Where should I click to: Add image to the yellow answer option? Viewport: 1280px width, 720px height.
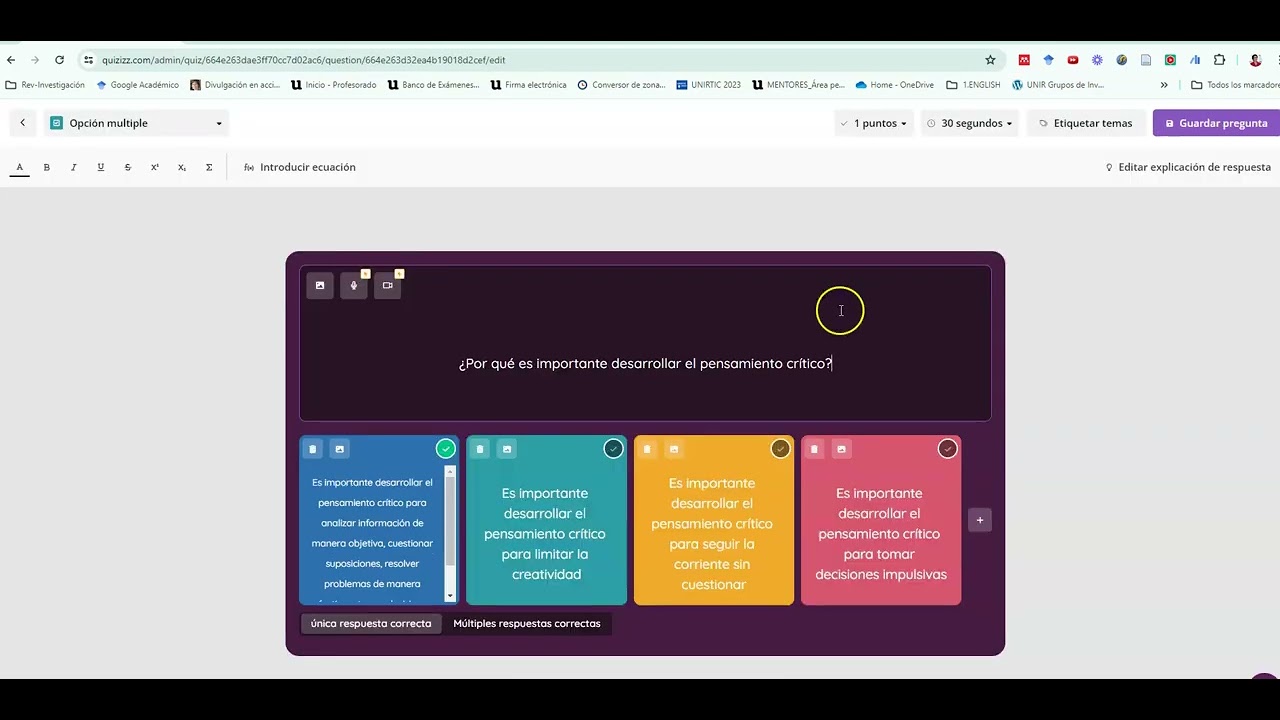tap(674, 449)
